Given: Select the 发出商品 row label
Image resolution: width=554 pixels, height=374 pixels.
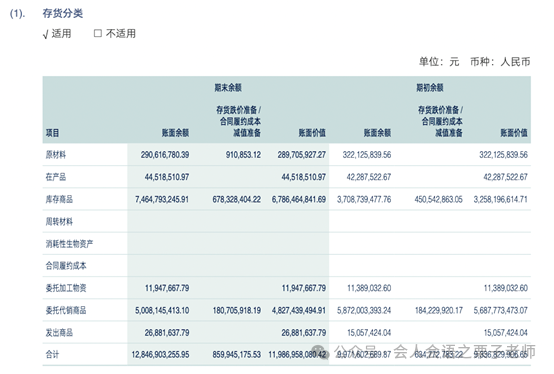Looking at the screenshot, I should (x=59, y=332).
